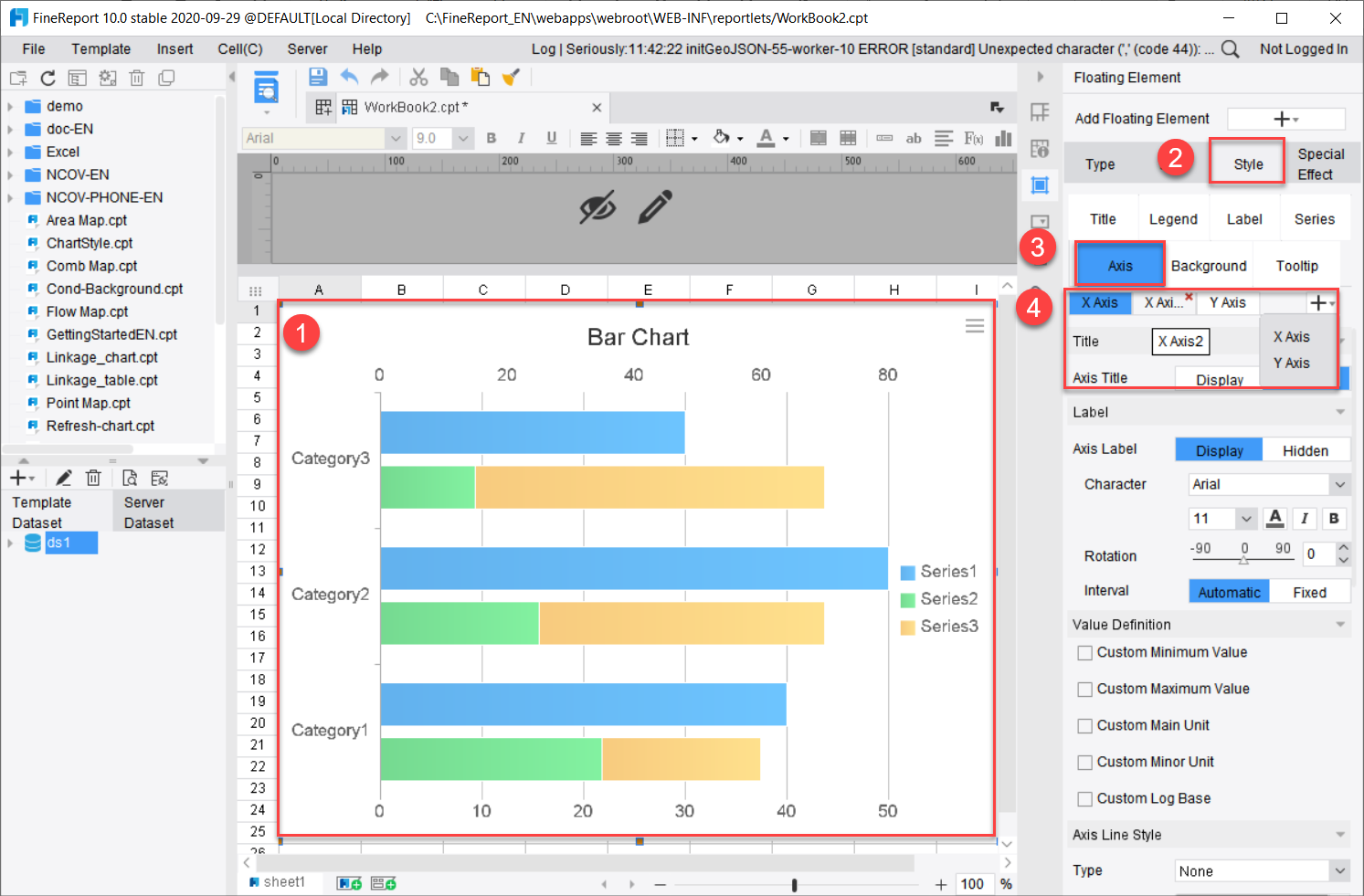Click the Add new sheet icon
The width and height of the screenshot is (1364, 896).
click(348, 882)
